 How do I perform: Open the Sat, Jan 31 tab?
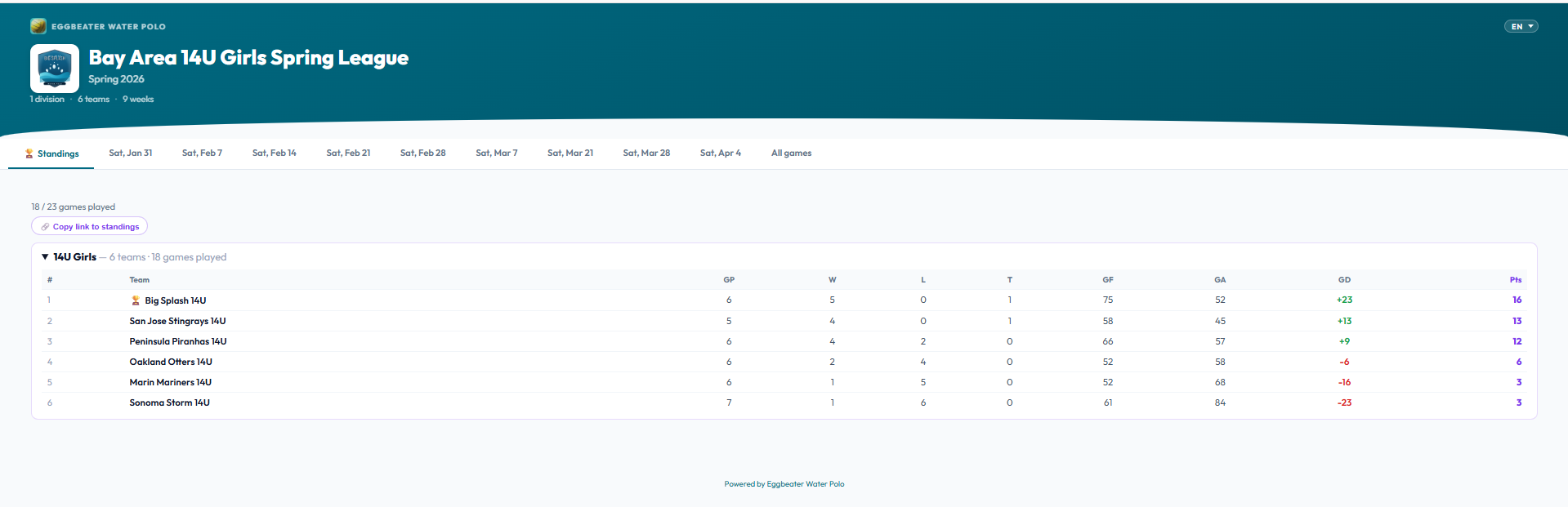coord(131,153)
